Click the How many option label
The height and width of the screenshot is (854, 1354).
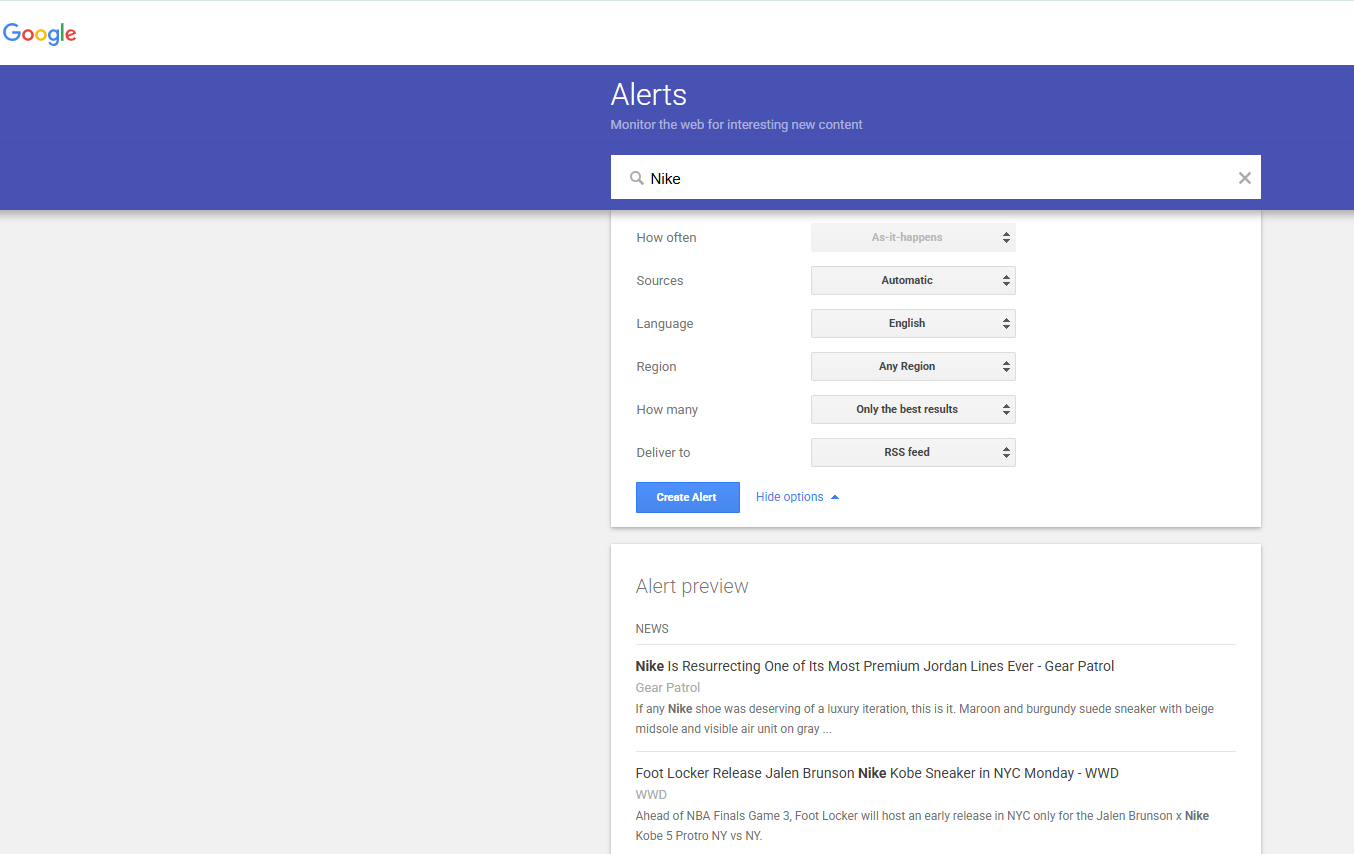coord(667,410)
